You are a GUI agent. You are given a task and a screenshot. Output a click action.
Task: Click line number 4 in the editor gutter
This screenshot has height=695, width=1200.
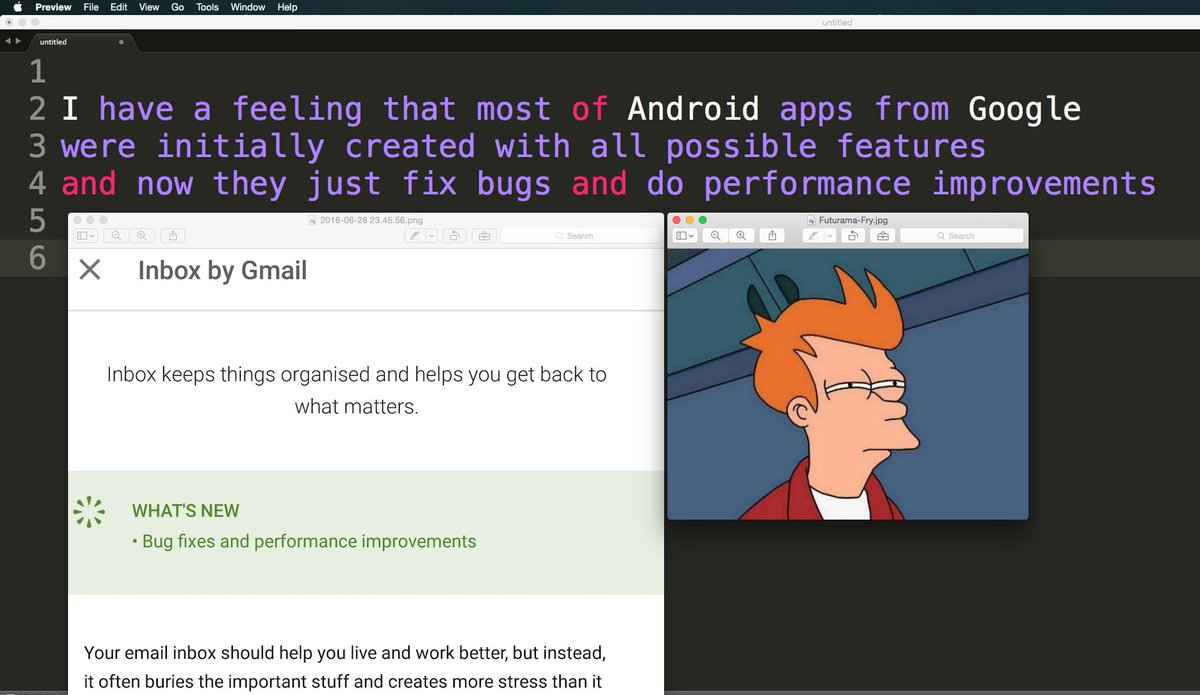38,184
